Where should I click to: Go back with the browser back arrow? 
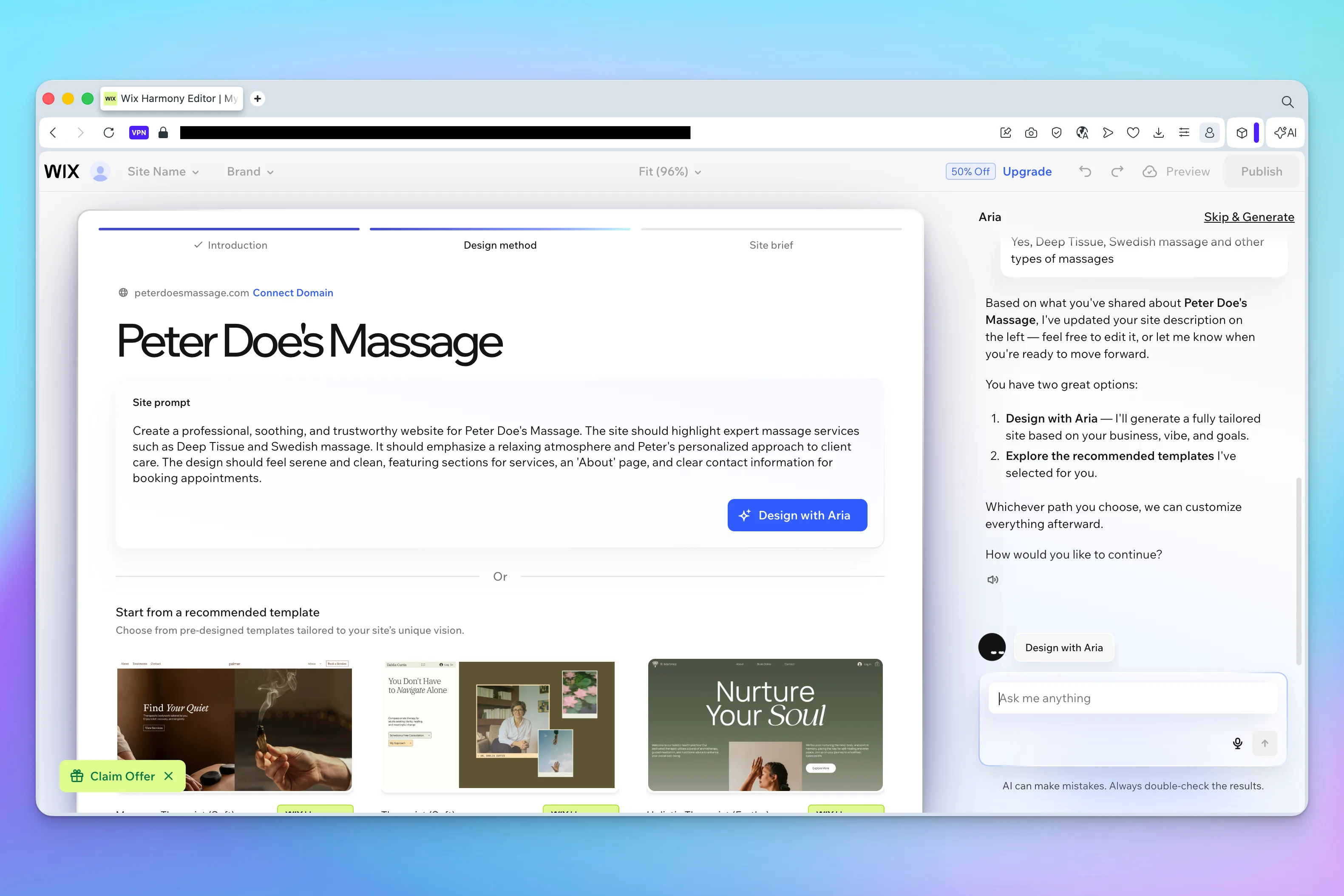(x=53, y=133)
